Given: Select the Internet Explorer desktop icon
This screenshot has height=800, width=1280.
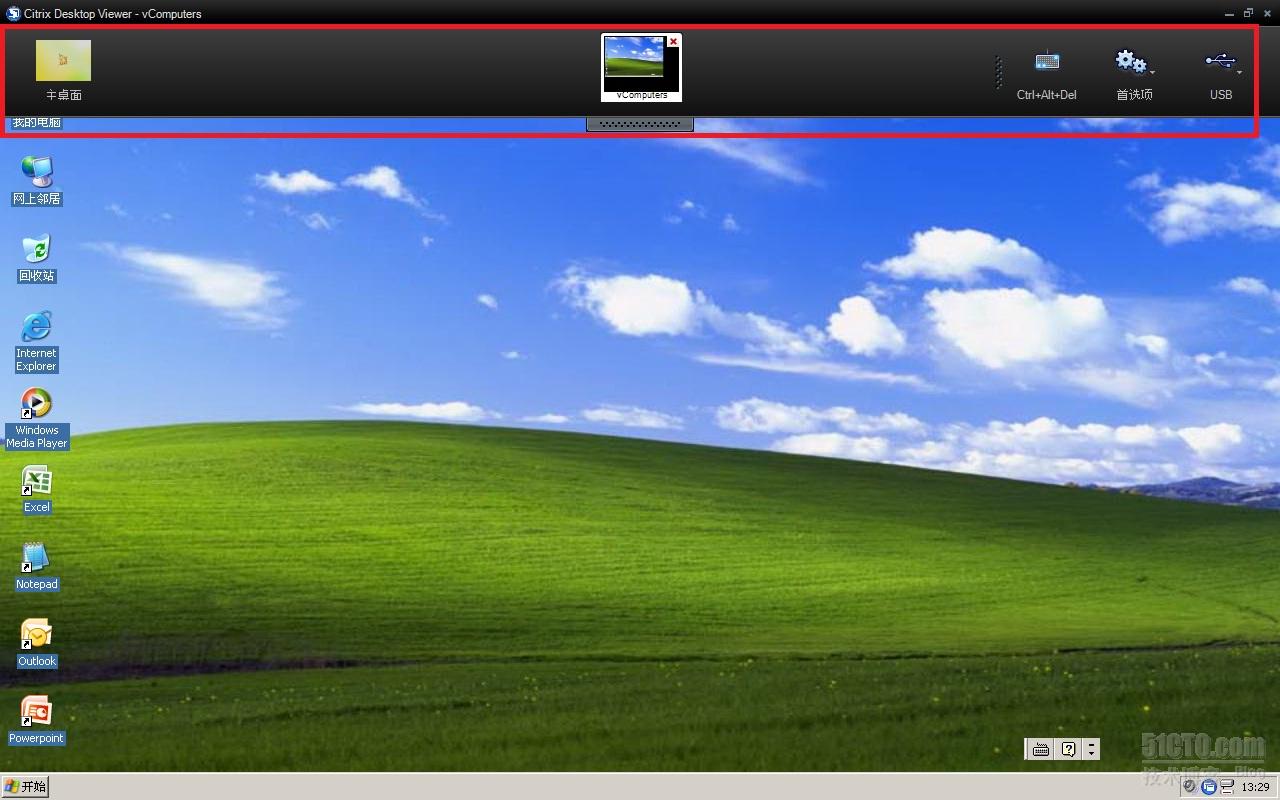Looking at the screenshot, I should 36,341.
